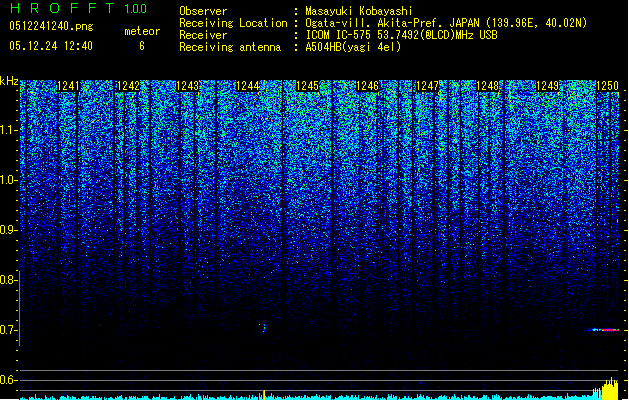Click the yellow level spike below 1244

pyautogui.click(x=264, y=395)
